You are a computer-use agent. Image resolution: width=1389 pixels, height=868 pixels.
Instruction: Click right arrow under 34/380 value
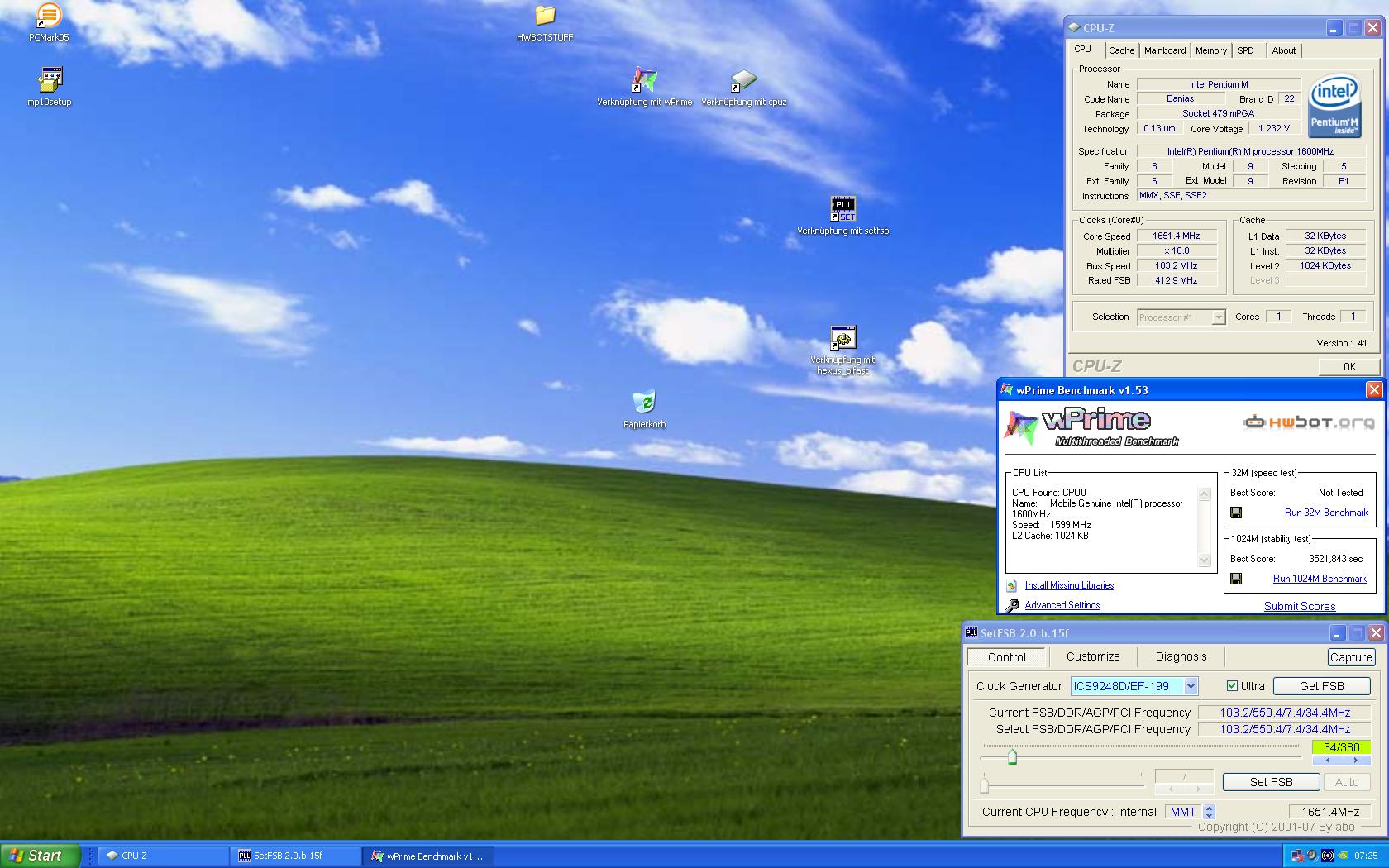pos(1355,760)
